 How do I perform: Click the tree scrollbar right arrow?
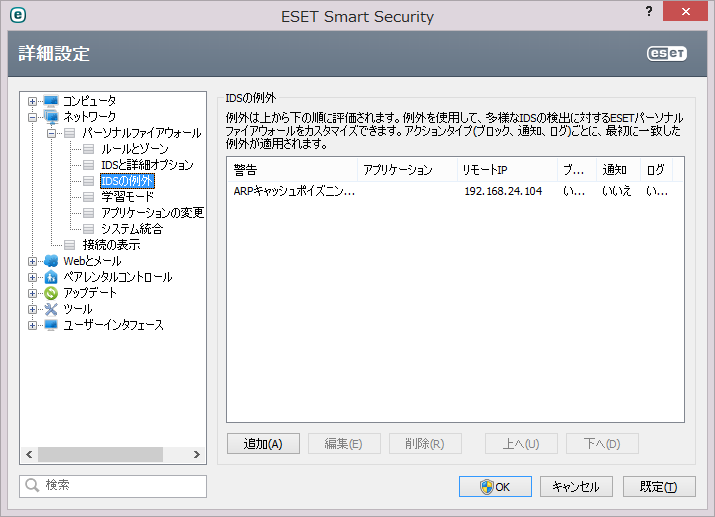click(197, 455)
